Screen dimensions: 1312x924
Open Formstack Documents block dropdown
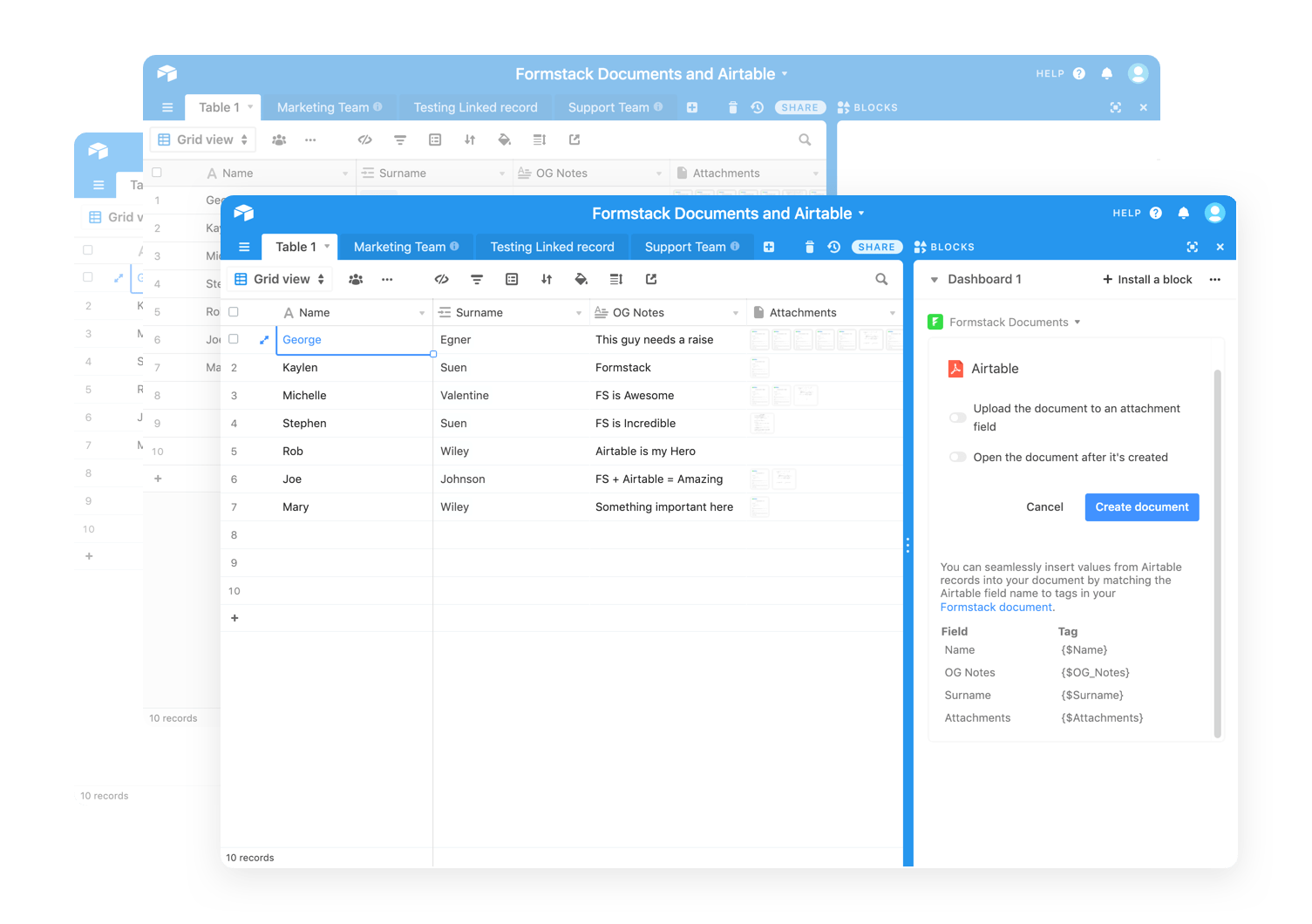pyautogui.click(x=1077, y=323)
